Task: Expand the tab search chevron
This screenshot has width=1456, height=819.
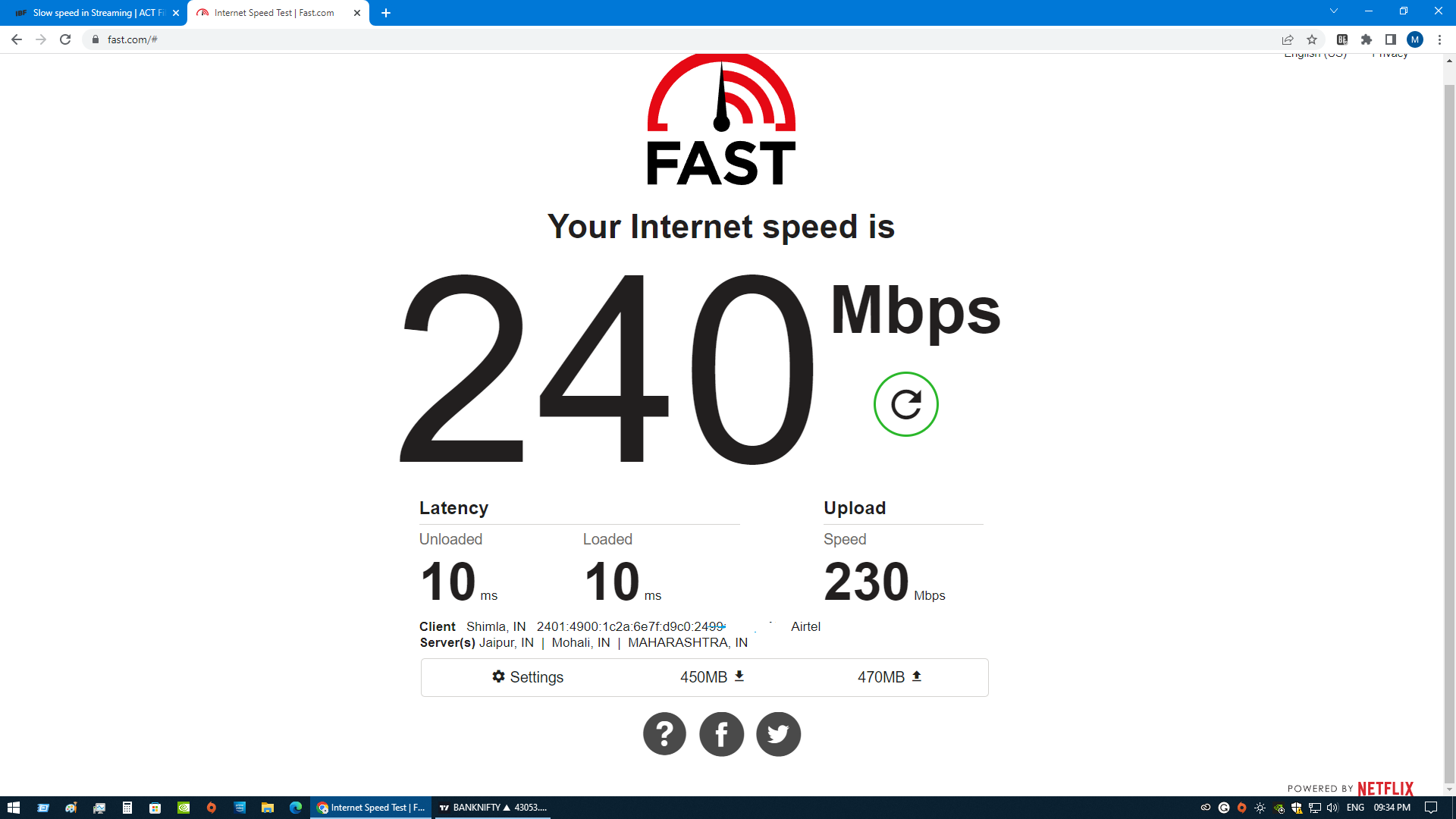Action: [1334, 11]
